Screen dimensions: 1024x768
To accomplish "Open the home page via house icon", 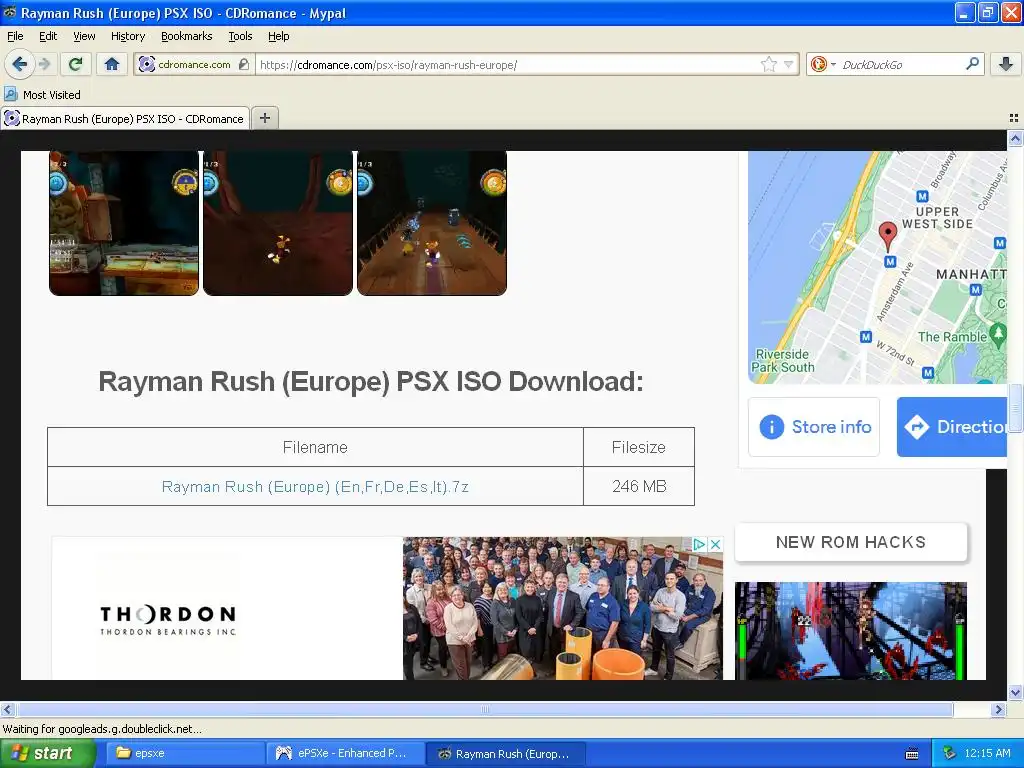I will [x=112, y=64].
